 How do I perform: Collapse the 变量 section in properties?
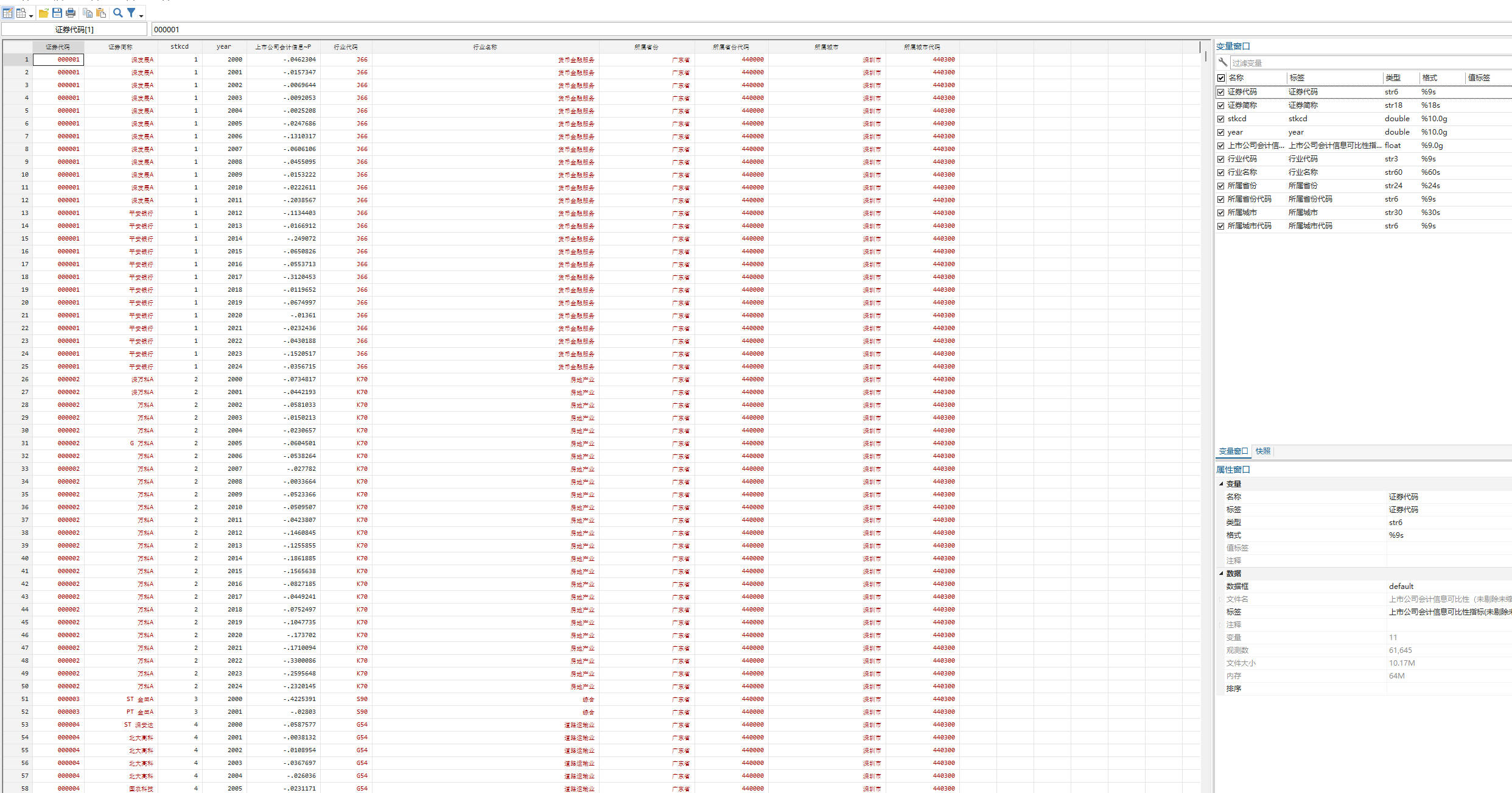pyautogui.click(x=1221, y=484)
